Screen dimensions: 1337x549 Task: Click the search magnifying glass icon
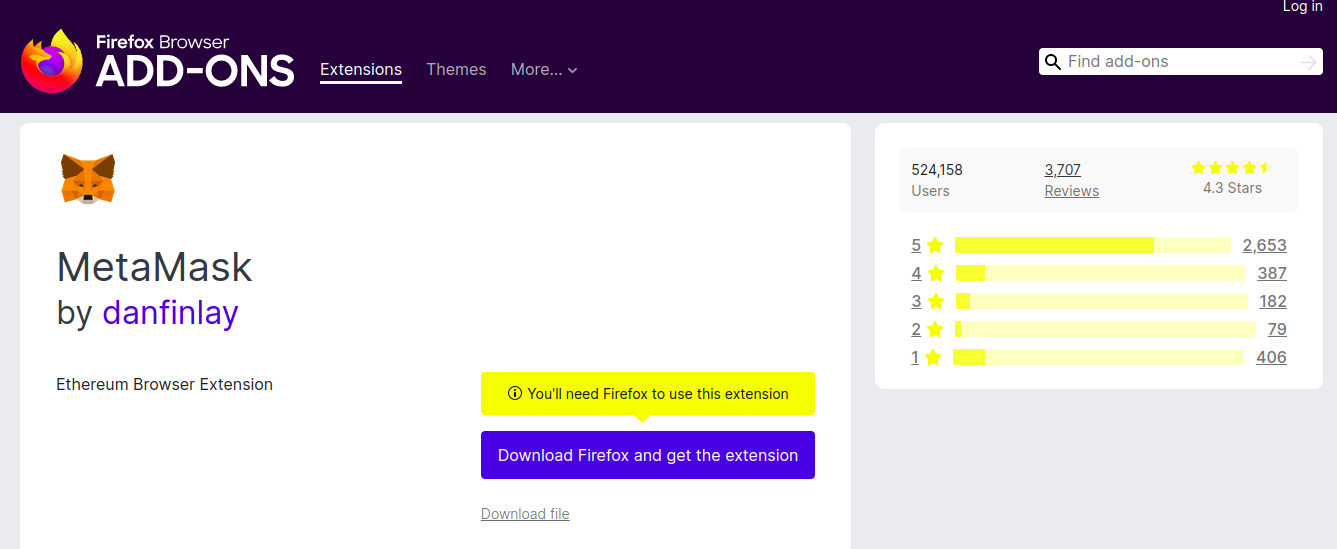click(x=1052, y=62)
